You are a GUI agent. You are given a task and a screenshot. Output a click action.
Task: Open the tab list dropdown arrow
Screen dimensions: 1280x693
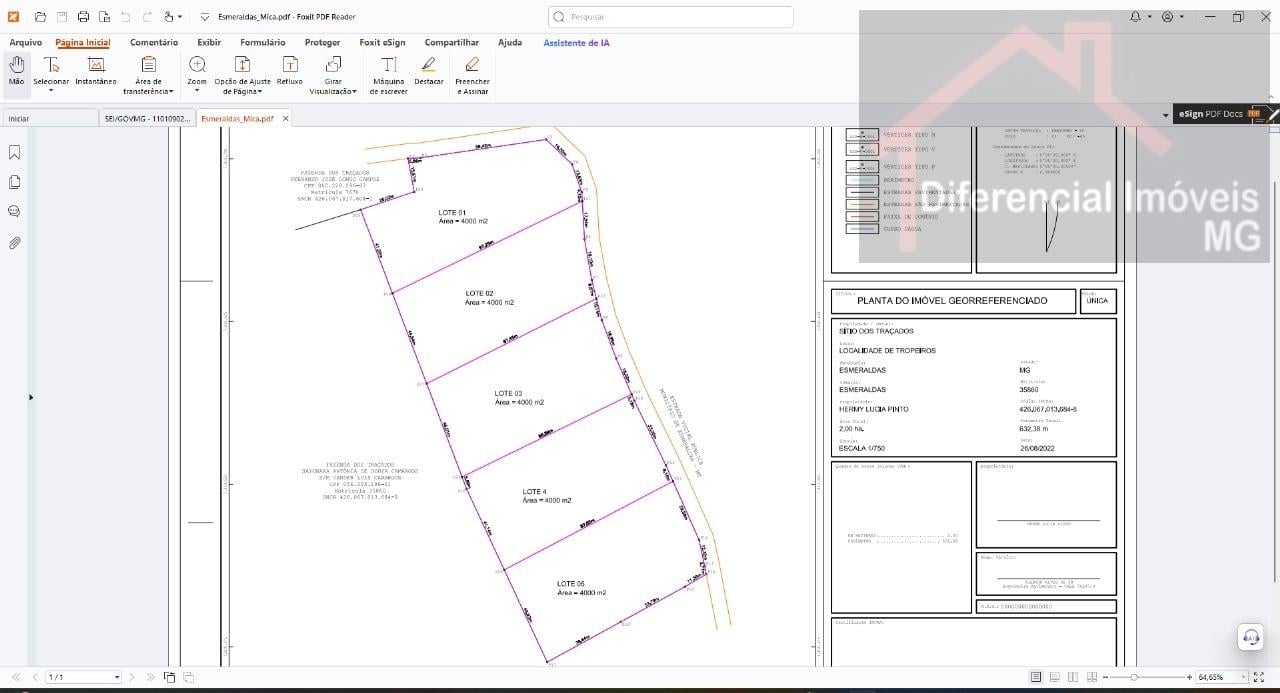(1166, 116)
